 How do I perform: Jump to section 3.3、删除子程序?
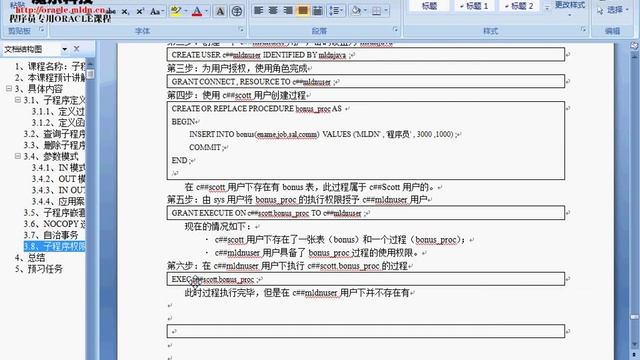pyautogui.click(x=54, y=145)
